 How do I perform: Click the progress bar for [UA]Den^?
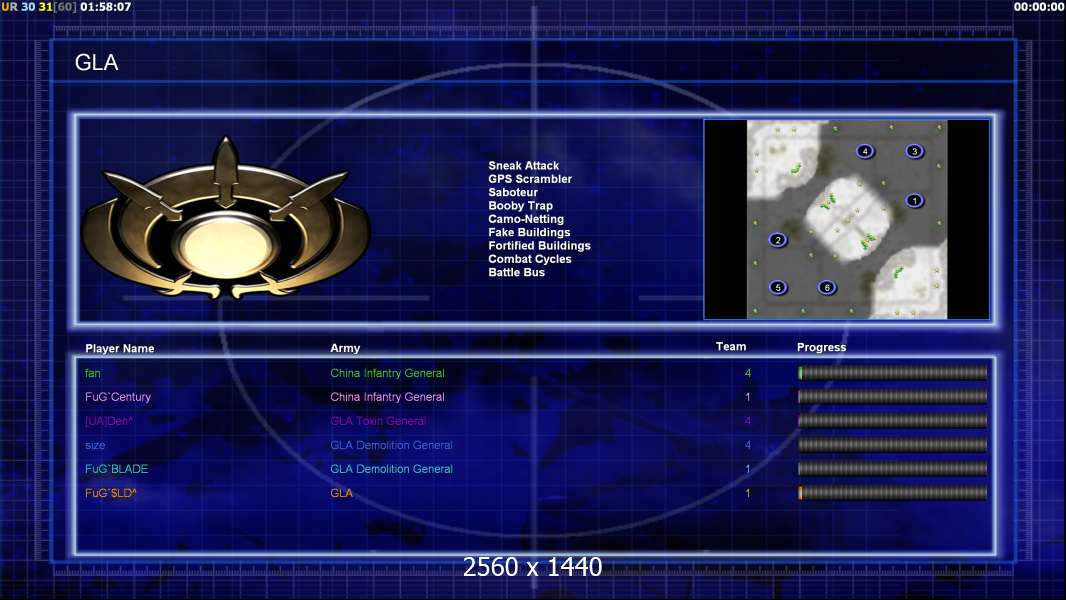(x=892, y=421)
